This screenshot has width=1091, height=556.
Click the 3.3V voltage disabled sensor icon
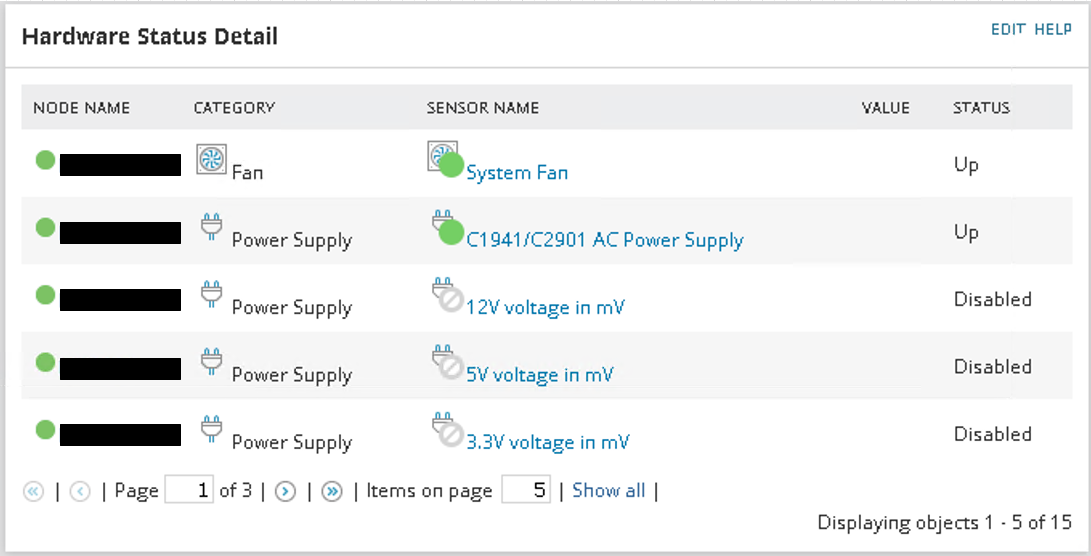pyautogui.click(x=444, y=431)
